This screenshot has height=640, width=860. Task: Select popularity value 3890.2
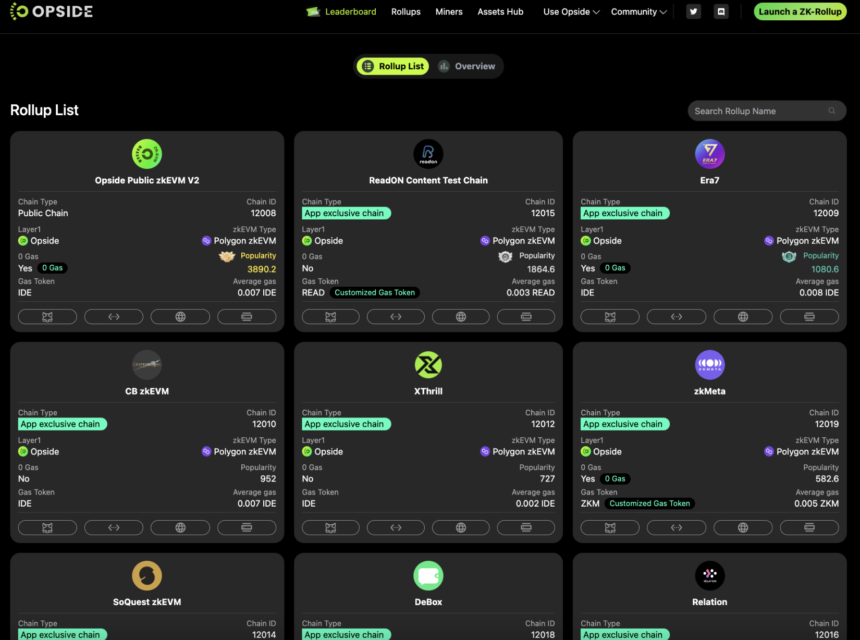[x=262, y=269]
